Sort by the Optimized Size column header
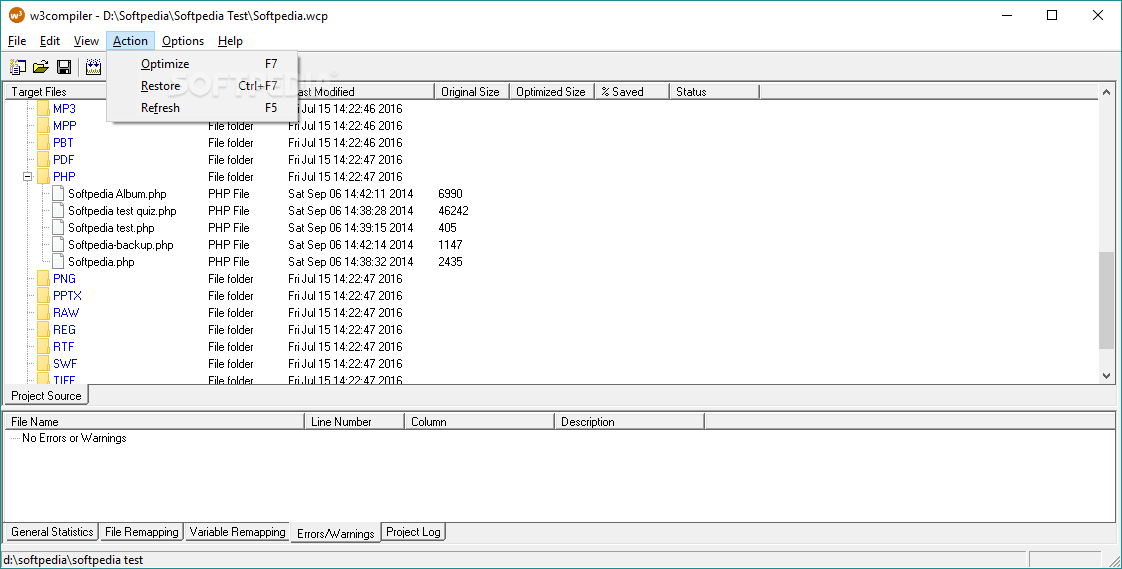 point(552,92)
